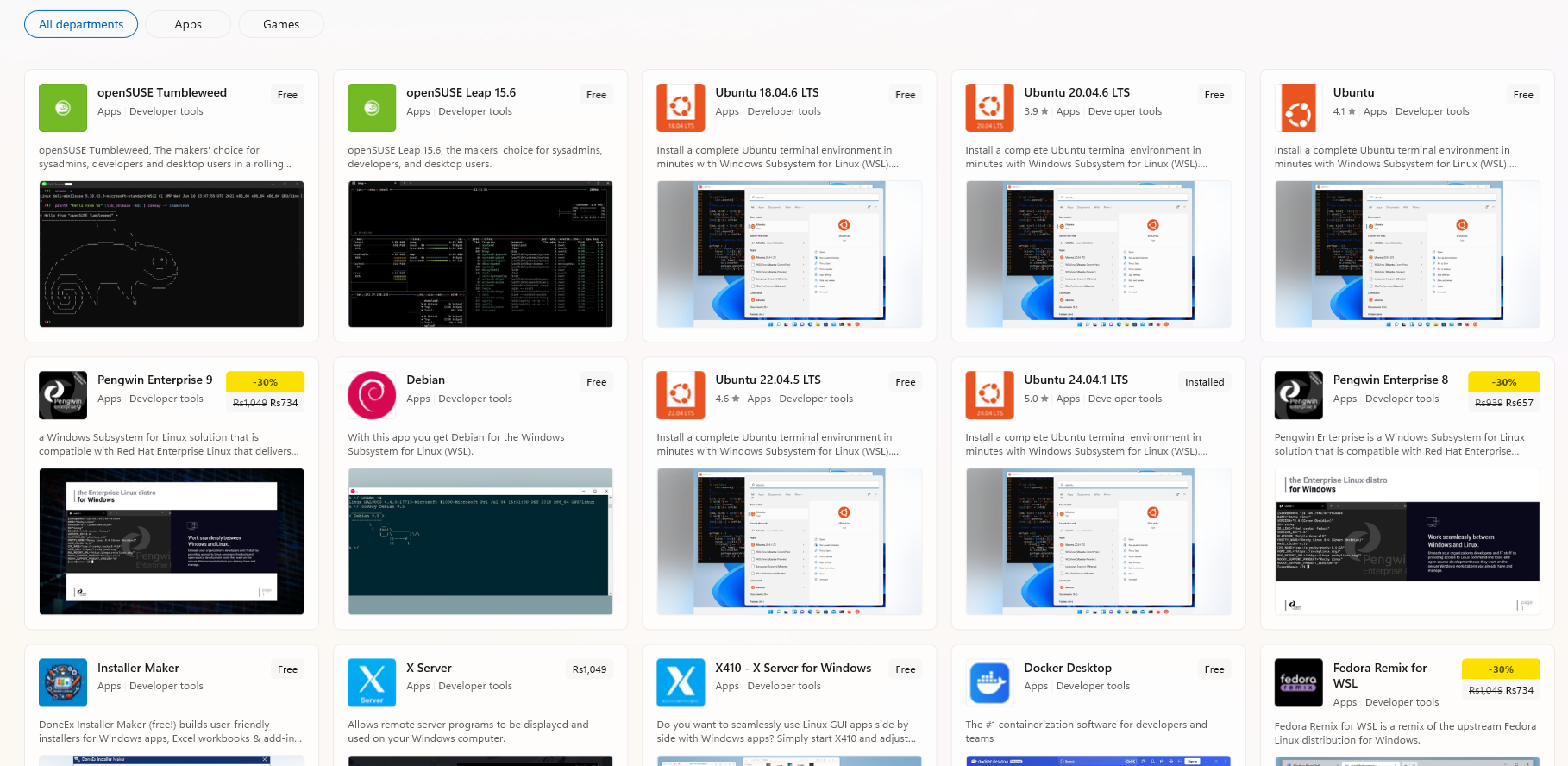1568x766 pixels.
Task: Click the "Ubuntu 24.04.1 LTS" title
Action: pos(1076,380)
